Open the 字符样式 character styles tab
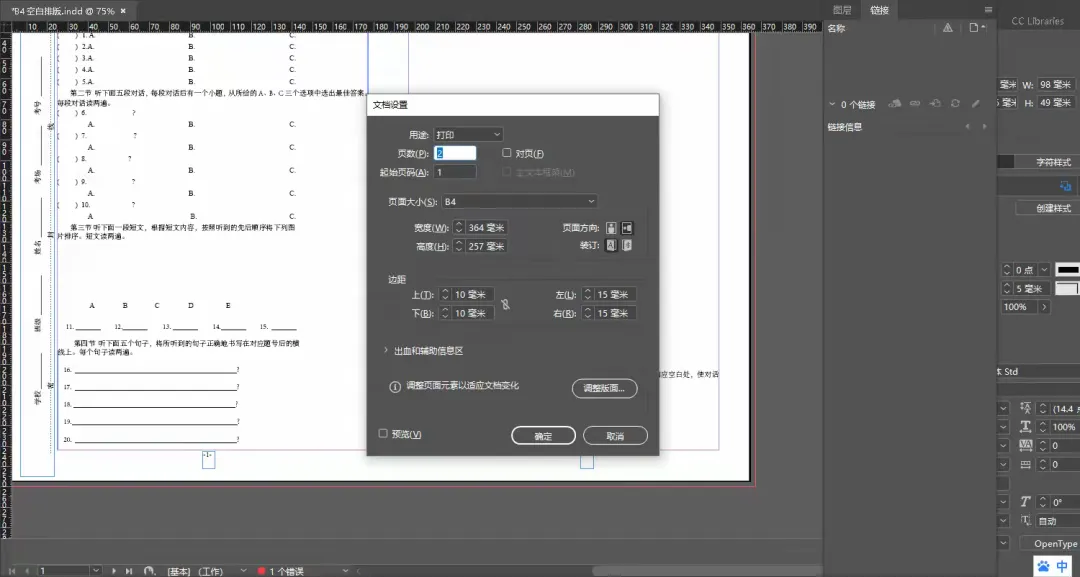 pyautogui.click(x=1054, y=162)
